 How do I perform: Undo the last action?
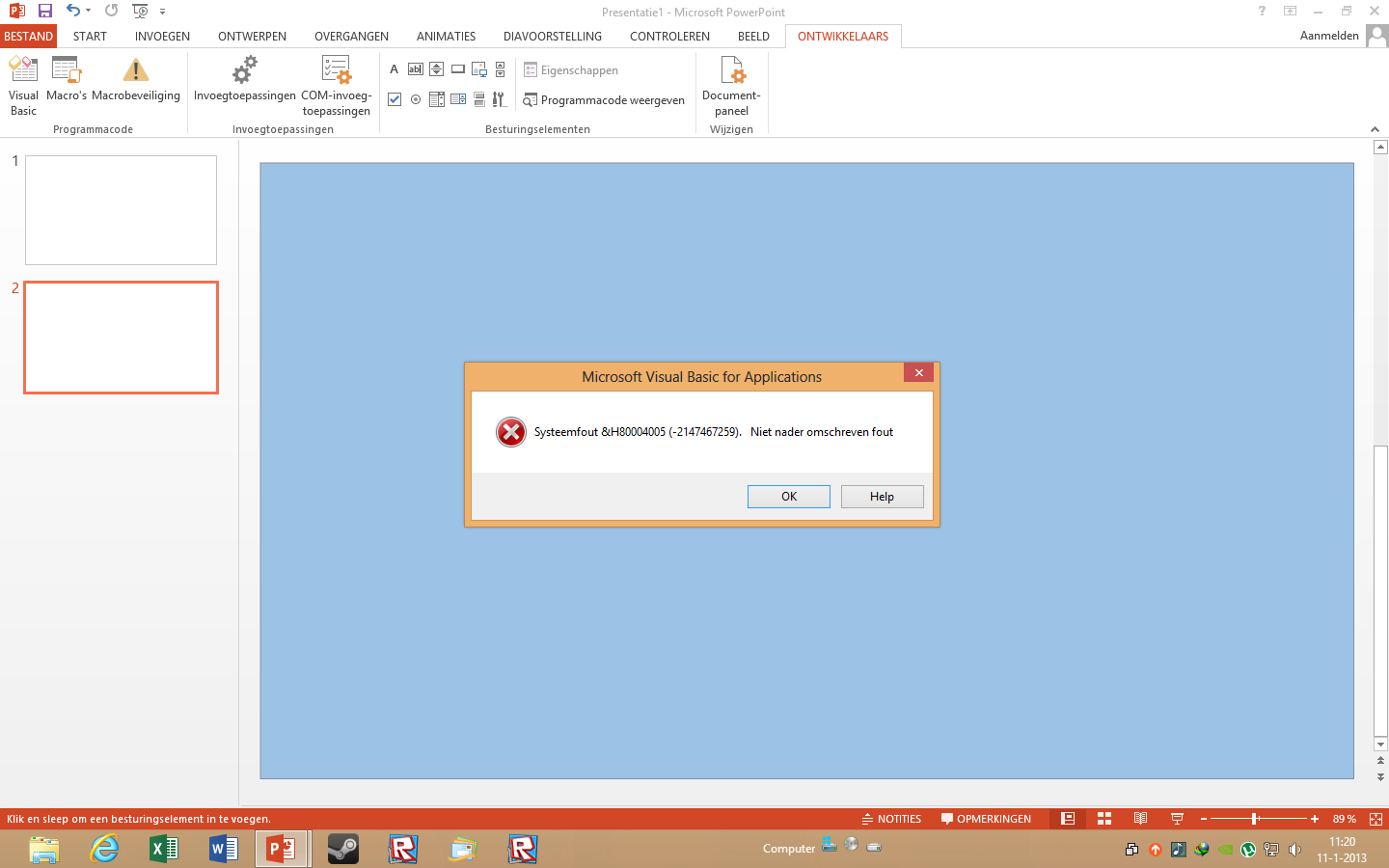click(72, 11)
